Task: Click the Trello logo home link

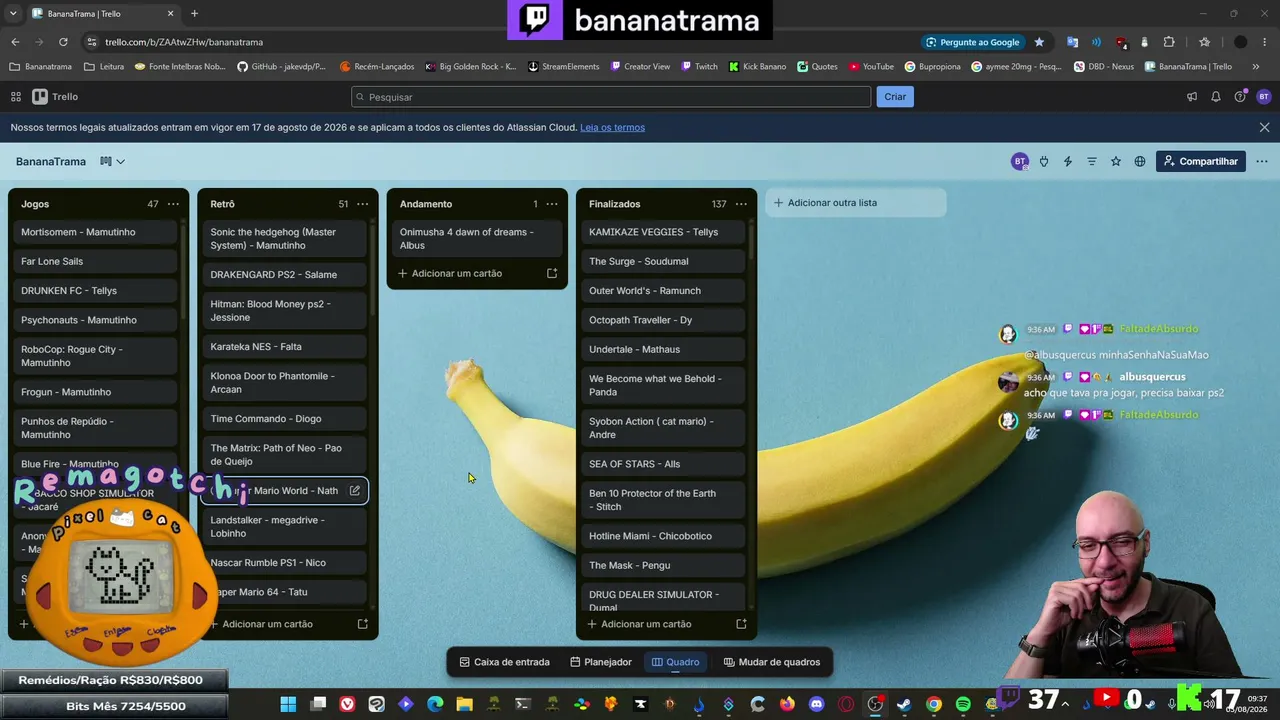Action: click(55, 97)
